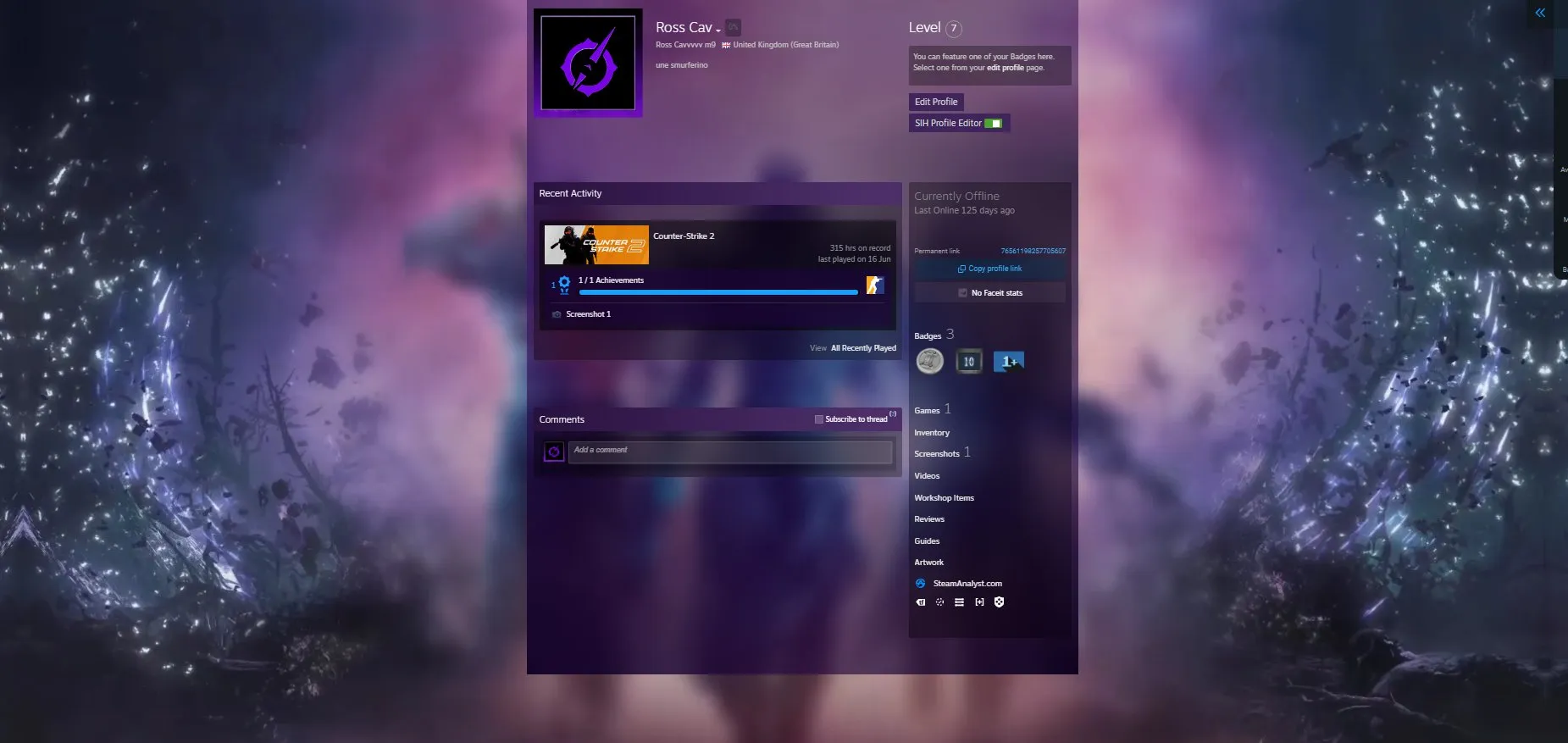Click the Edit Profile button
Image resolution: width=1568 pixels, height=743 pixels.
[x=936, y=102]
